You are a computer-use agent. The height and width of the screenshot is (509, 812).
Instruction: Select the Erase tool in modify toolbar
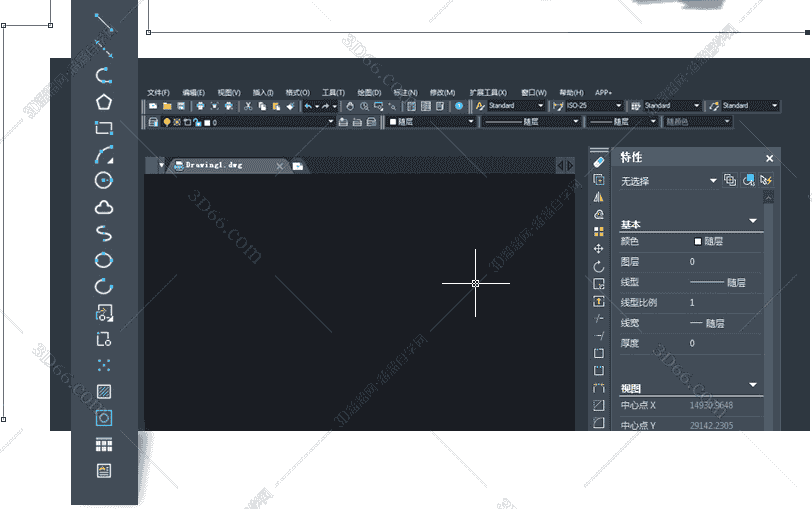[599, 161]
